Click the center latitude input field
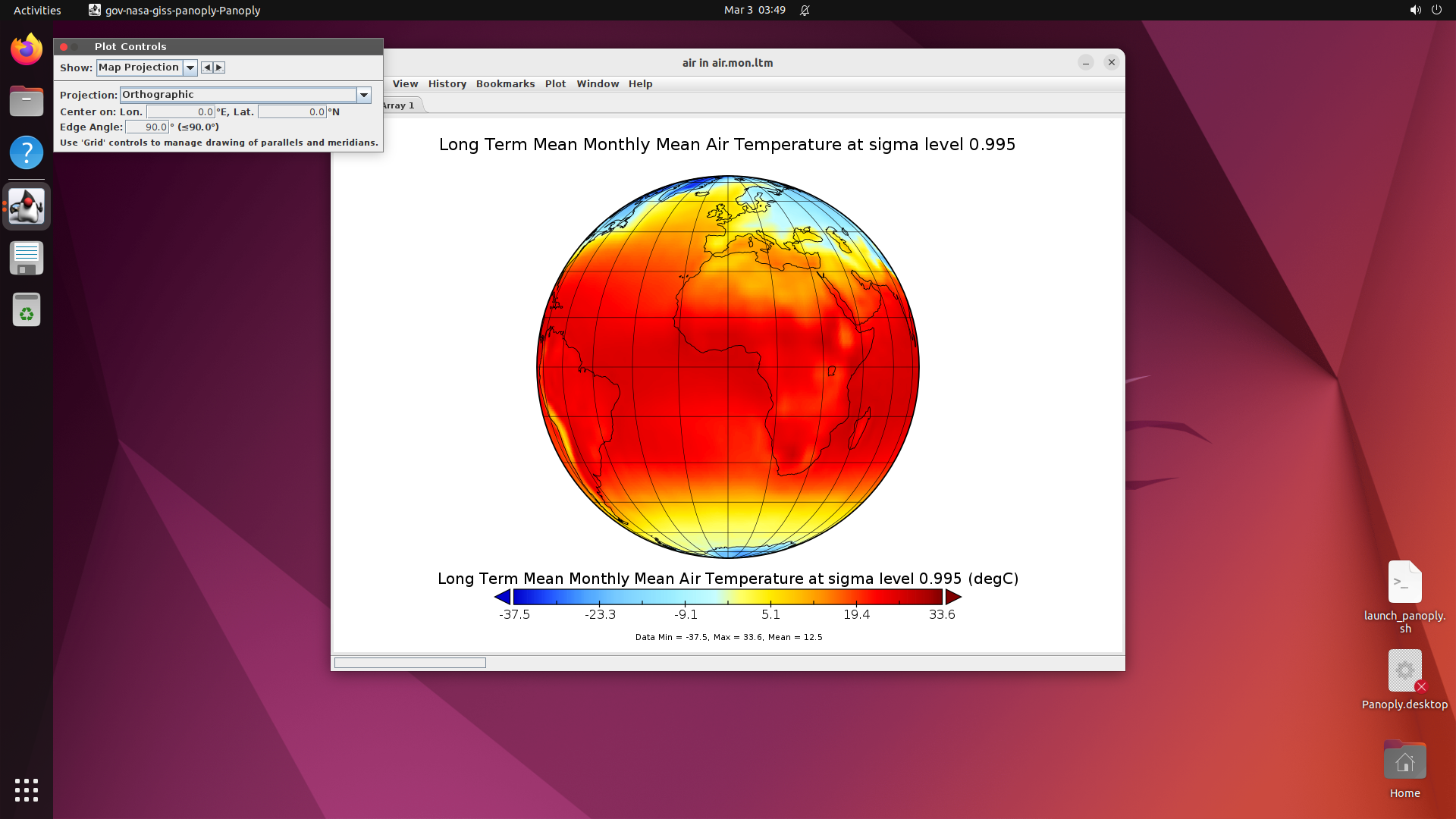 [292, 111]
